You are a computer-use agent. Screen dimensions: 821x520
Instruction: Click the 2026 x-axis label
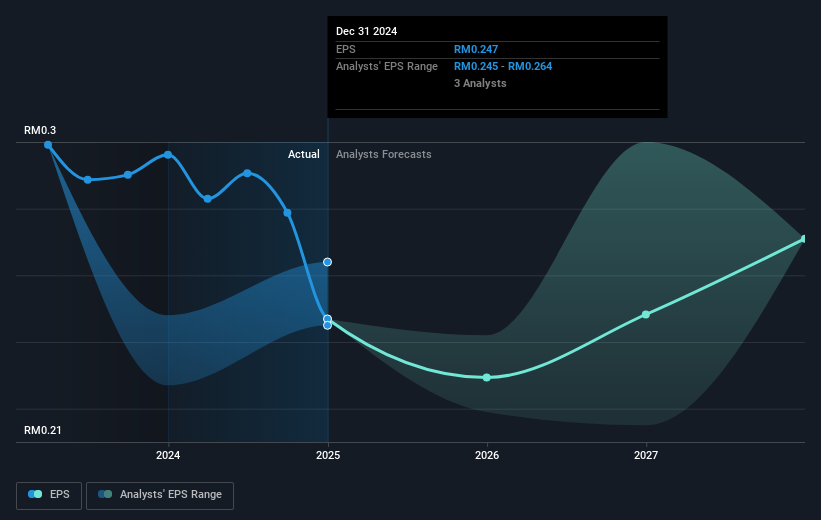pyautogui.click(x=486, y=456)
